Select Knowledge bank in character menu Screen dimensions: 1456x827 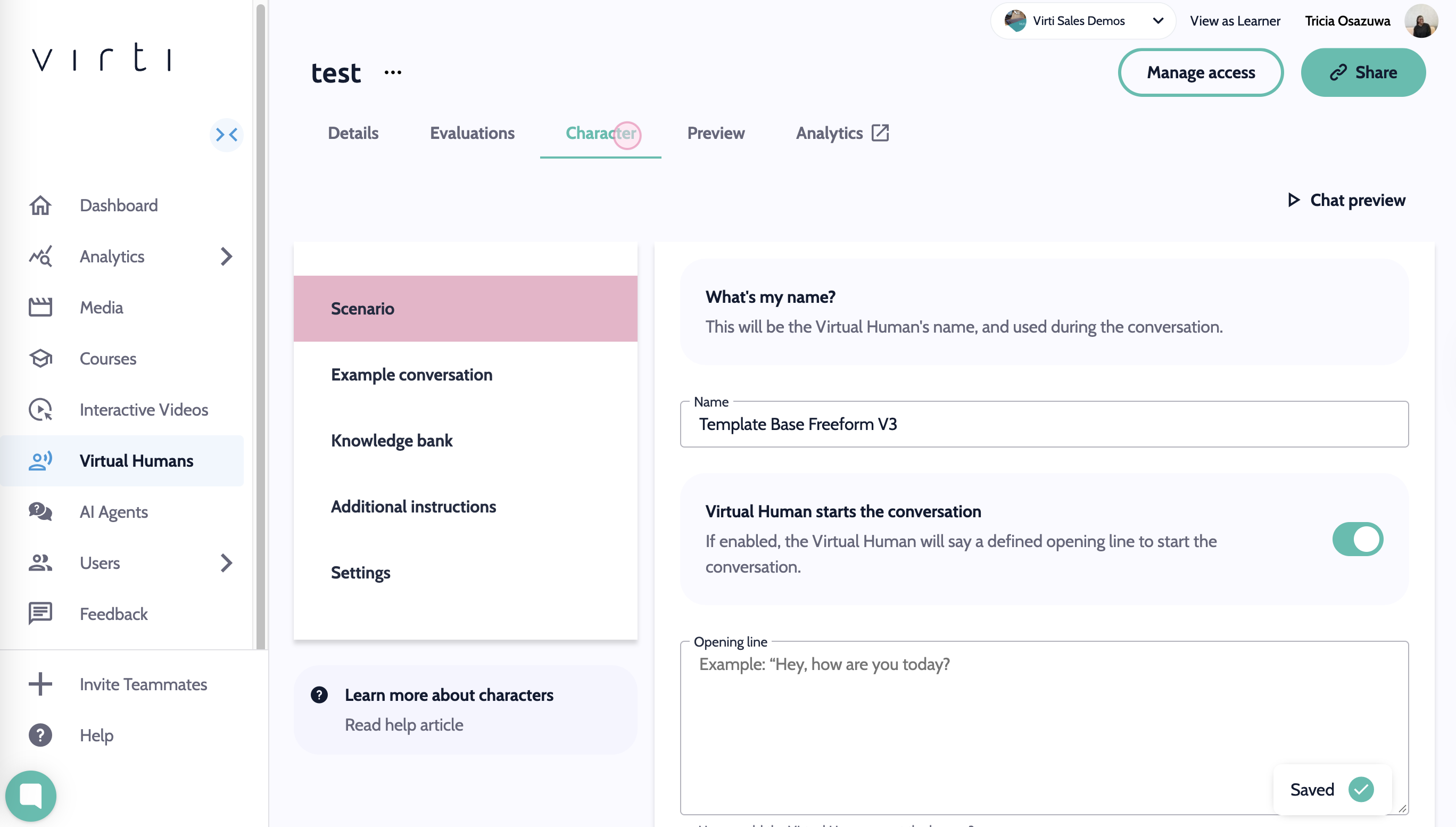click(392, 440)
